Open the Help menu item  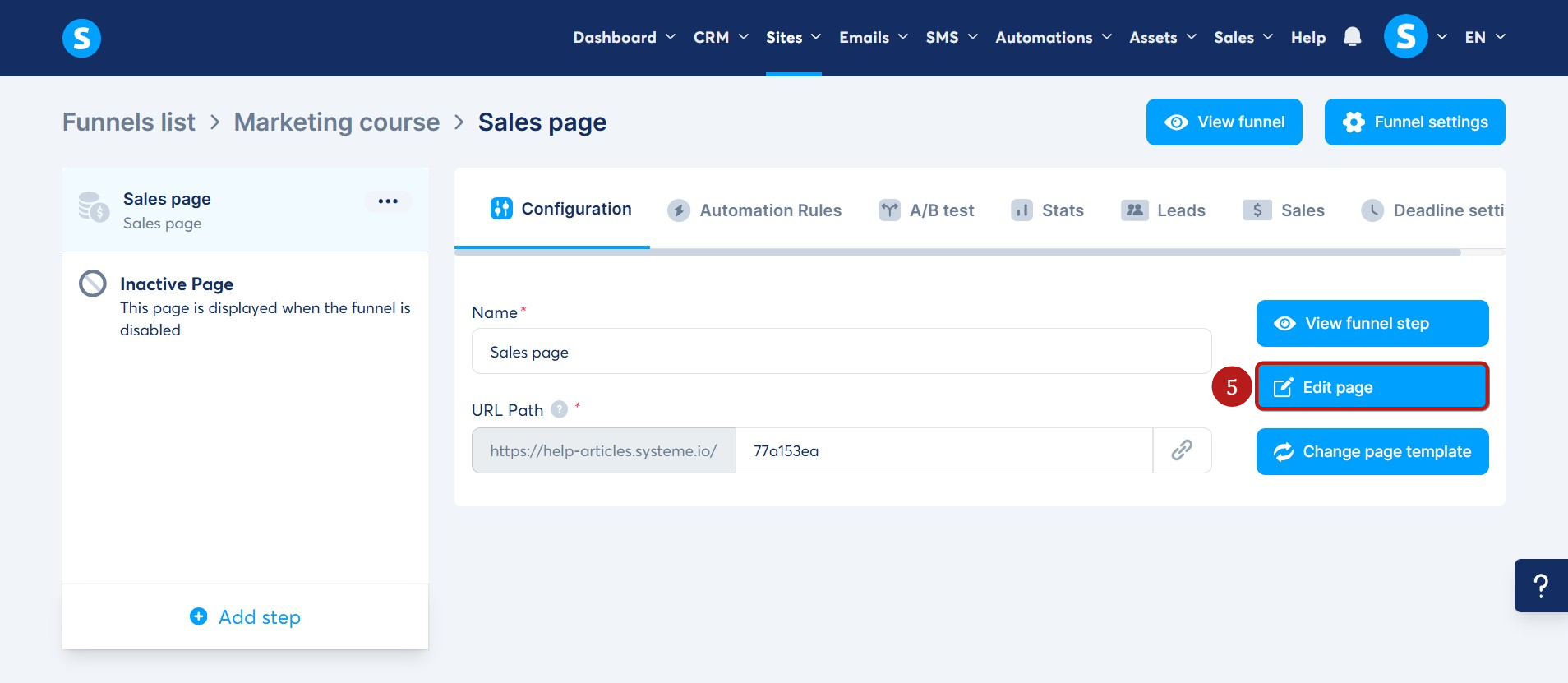point(1308,37)
